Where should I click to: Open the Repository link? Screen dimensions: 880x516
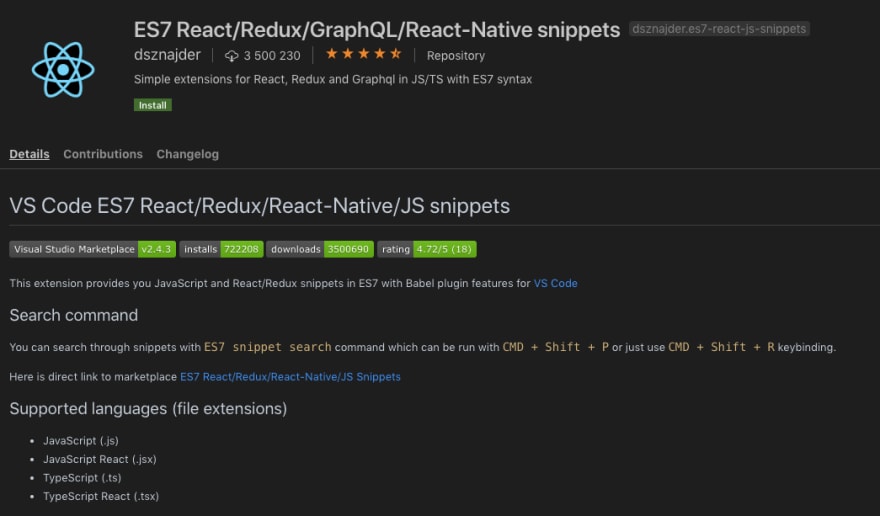[x=456, y=56]
